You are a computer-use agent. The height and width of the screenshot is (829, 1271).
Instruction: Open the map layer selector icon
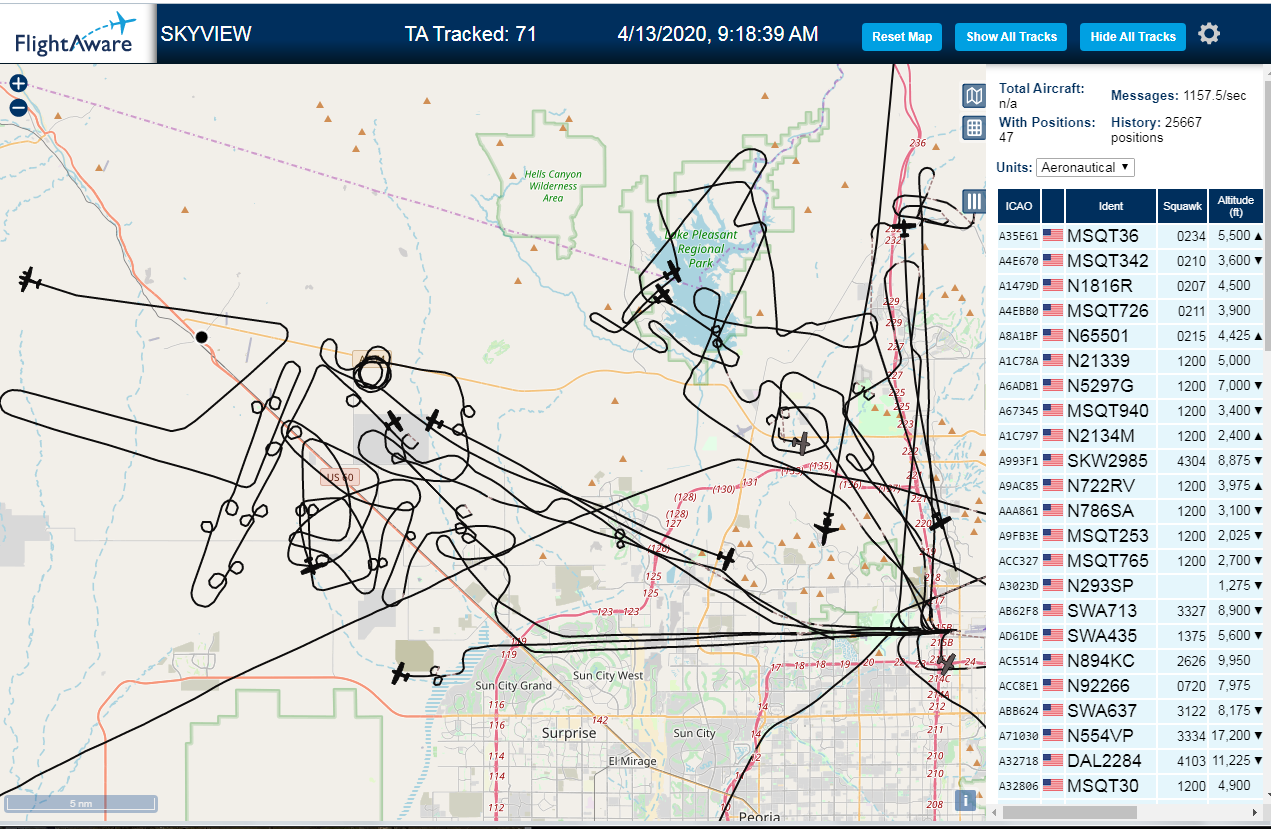tap(974, 95)
